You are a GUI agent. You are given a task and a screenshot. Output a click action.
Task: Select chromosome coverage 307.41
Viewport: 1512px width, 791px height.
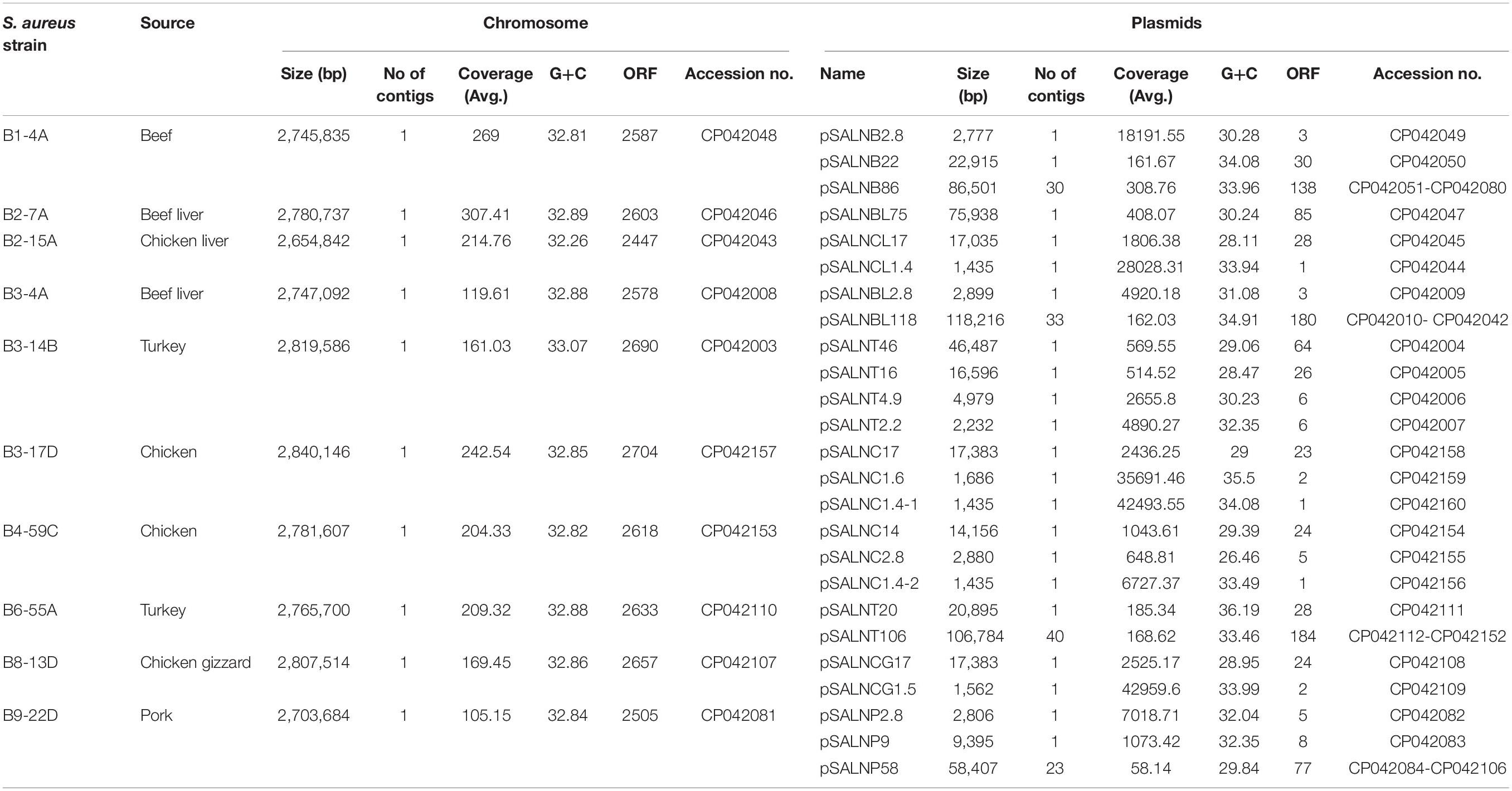(486, 215)
